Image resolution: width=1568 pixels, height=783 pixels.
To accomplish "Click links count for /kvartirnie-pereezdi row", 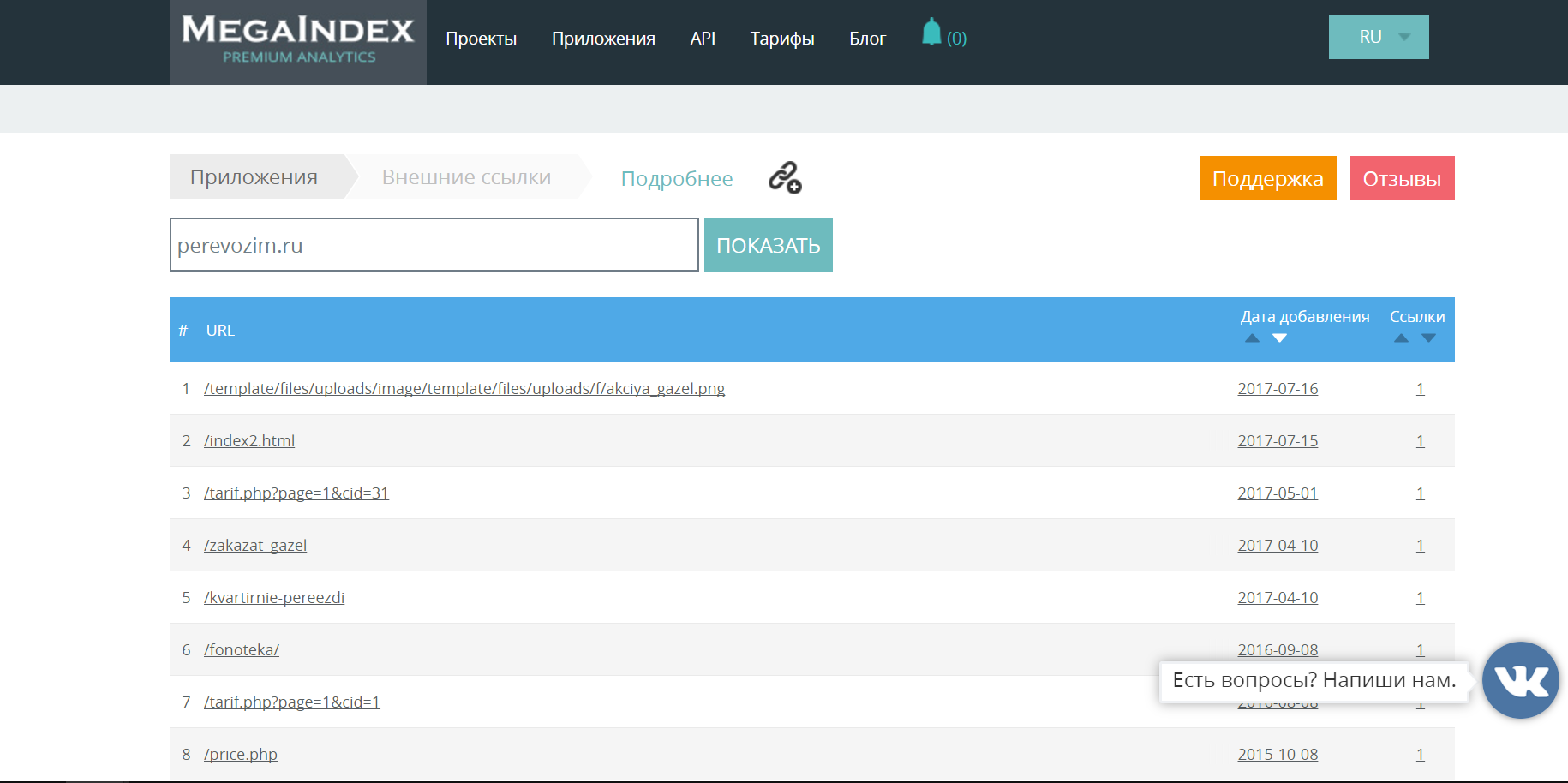I will coord(1420,598).
